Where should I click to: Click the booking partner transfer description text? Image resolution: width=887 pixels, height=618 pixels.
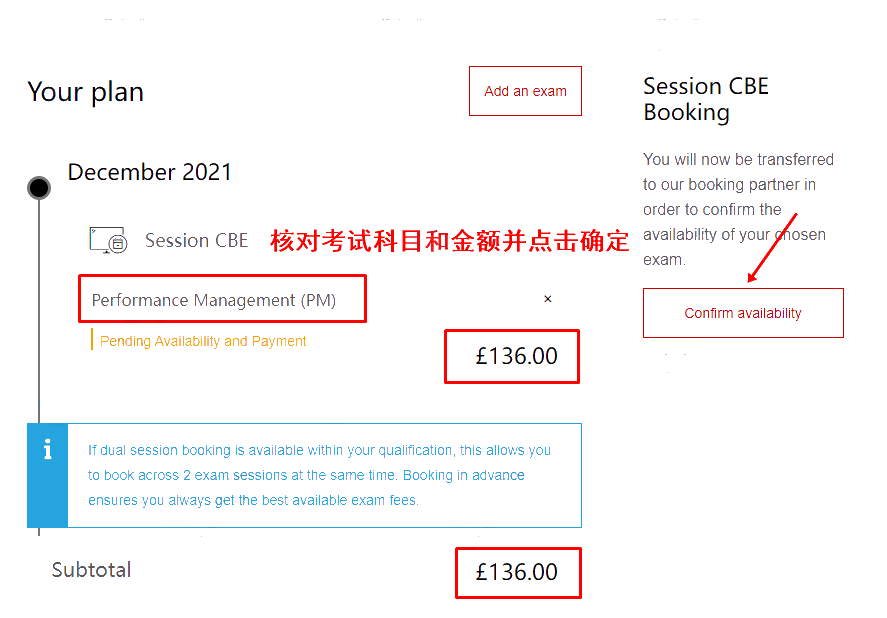[x=738, y=209]
